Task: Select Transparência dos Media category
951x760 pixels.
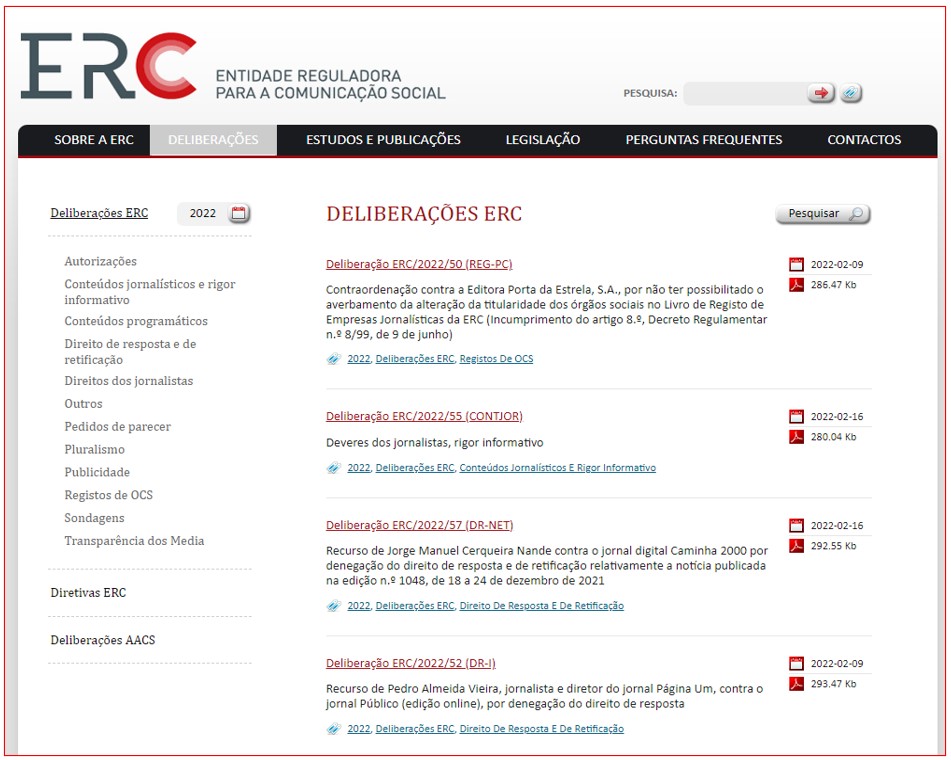Action: coord(134,541)
